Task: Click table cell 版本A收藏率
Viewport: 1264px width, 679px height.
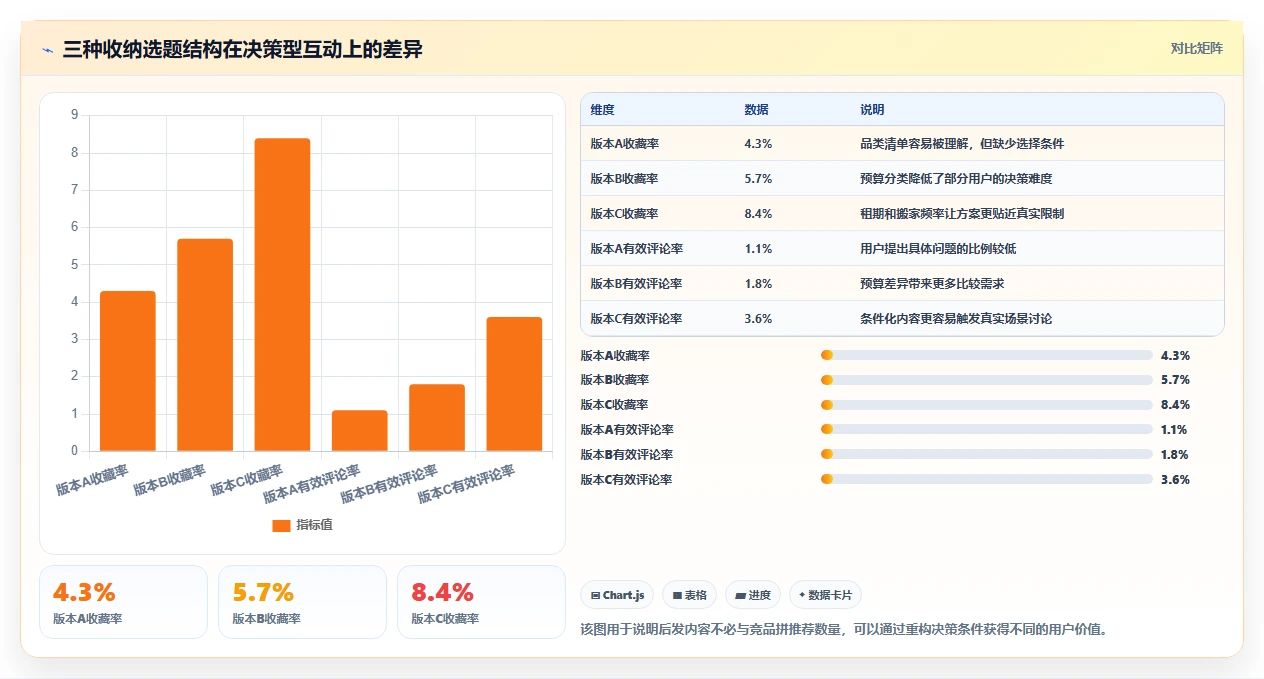Action: tap(625, 144)
